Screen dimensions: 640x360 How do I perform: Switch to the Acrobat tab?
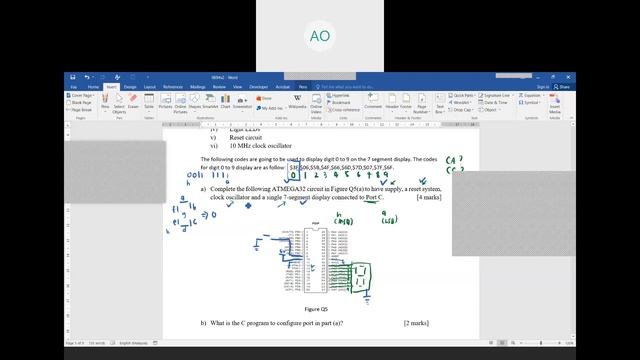282,87
